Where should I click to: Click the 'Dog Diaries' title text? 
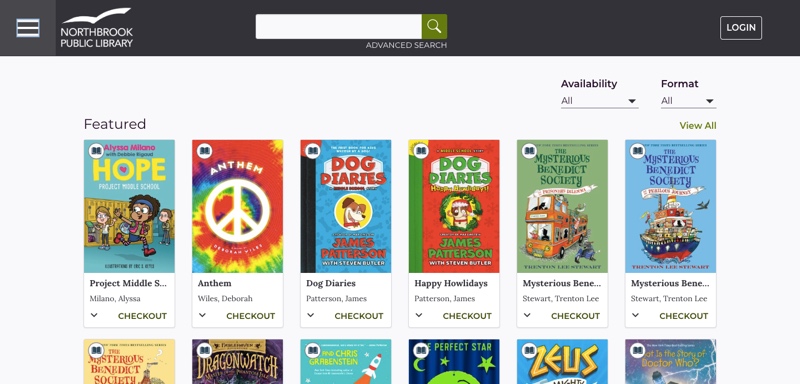point(331,283)
